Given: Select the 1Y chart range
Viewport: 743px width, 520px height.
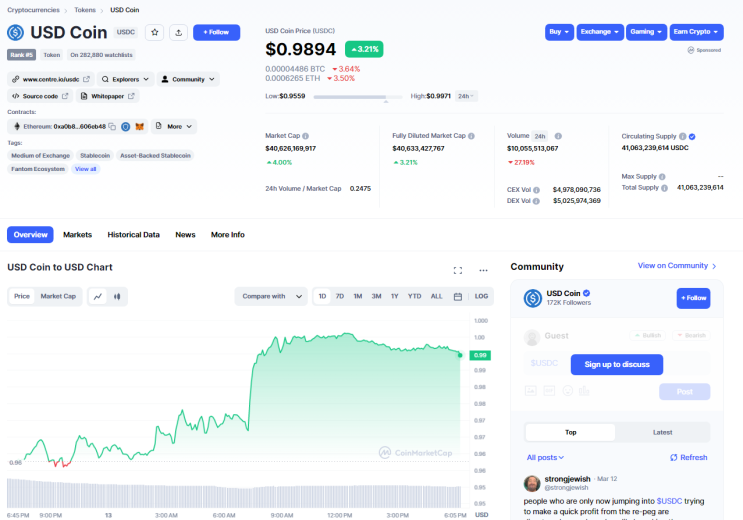Looking at the screenshot, I should click(x=394, y=296).
